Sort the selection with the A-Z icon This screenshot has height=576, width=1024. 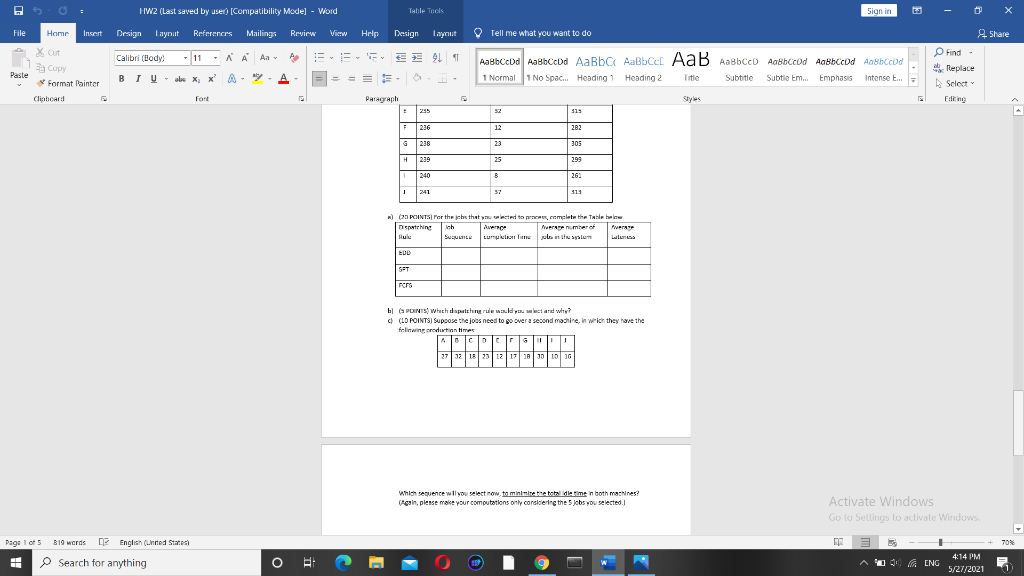(x=437, y=57)
